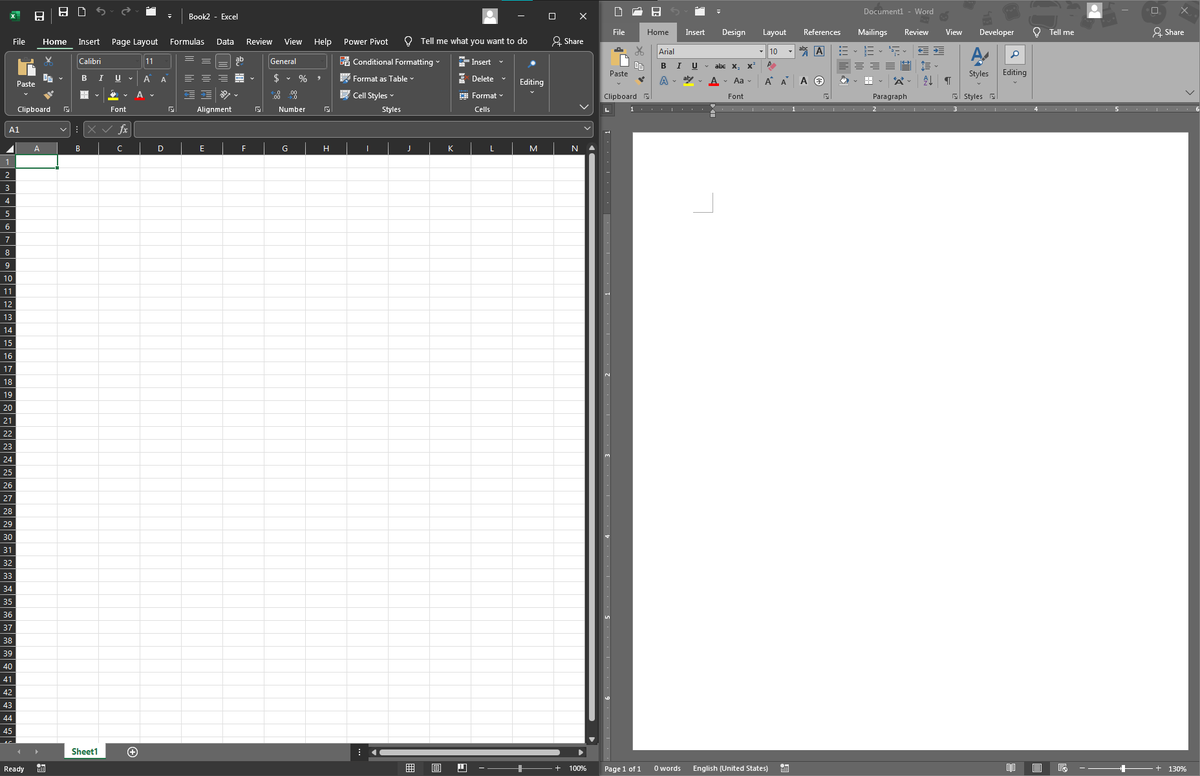Click Word Text Effects outlined A icon
1200x776 pixels.
(x=663, y=81)
